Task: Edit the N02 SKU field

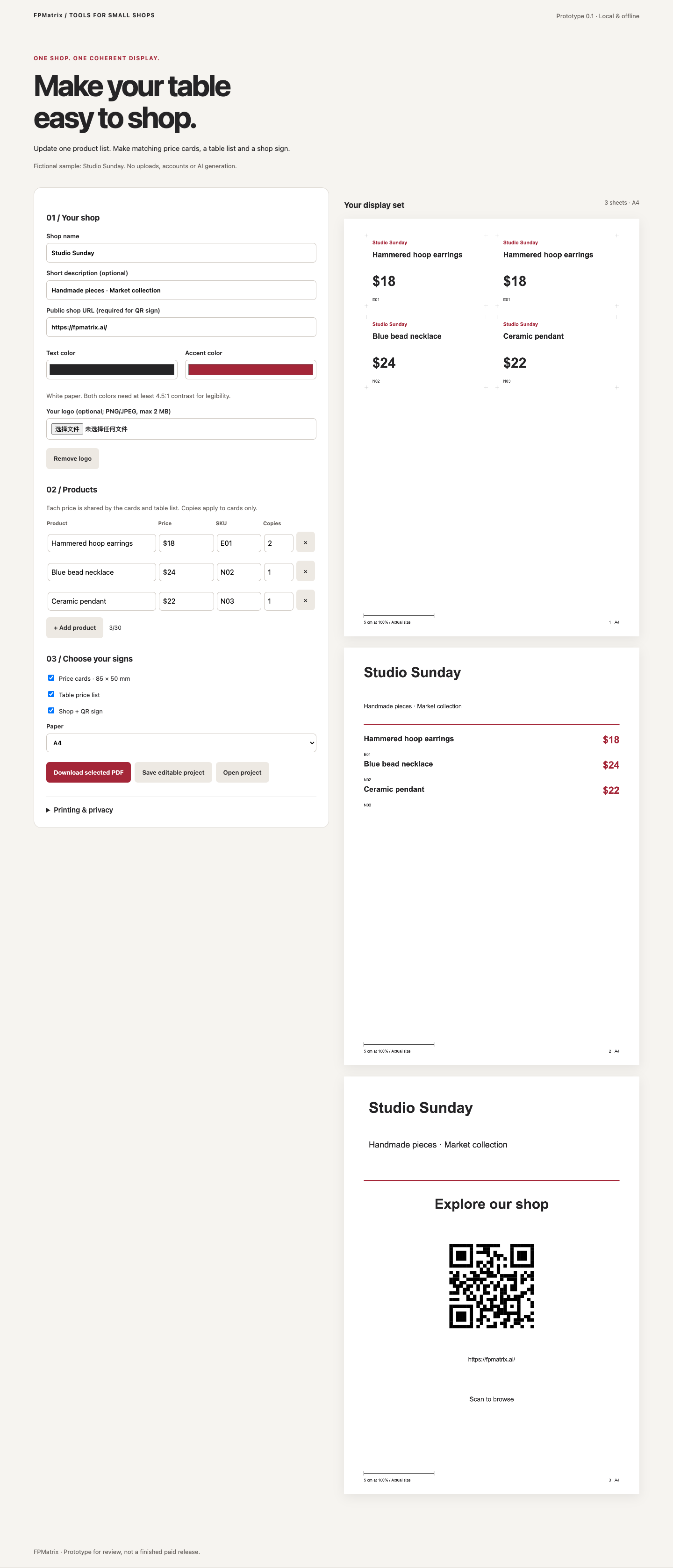Action: (239, 572)
